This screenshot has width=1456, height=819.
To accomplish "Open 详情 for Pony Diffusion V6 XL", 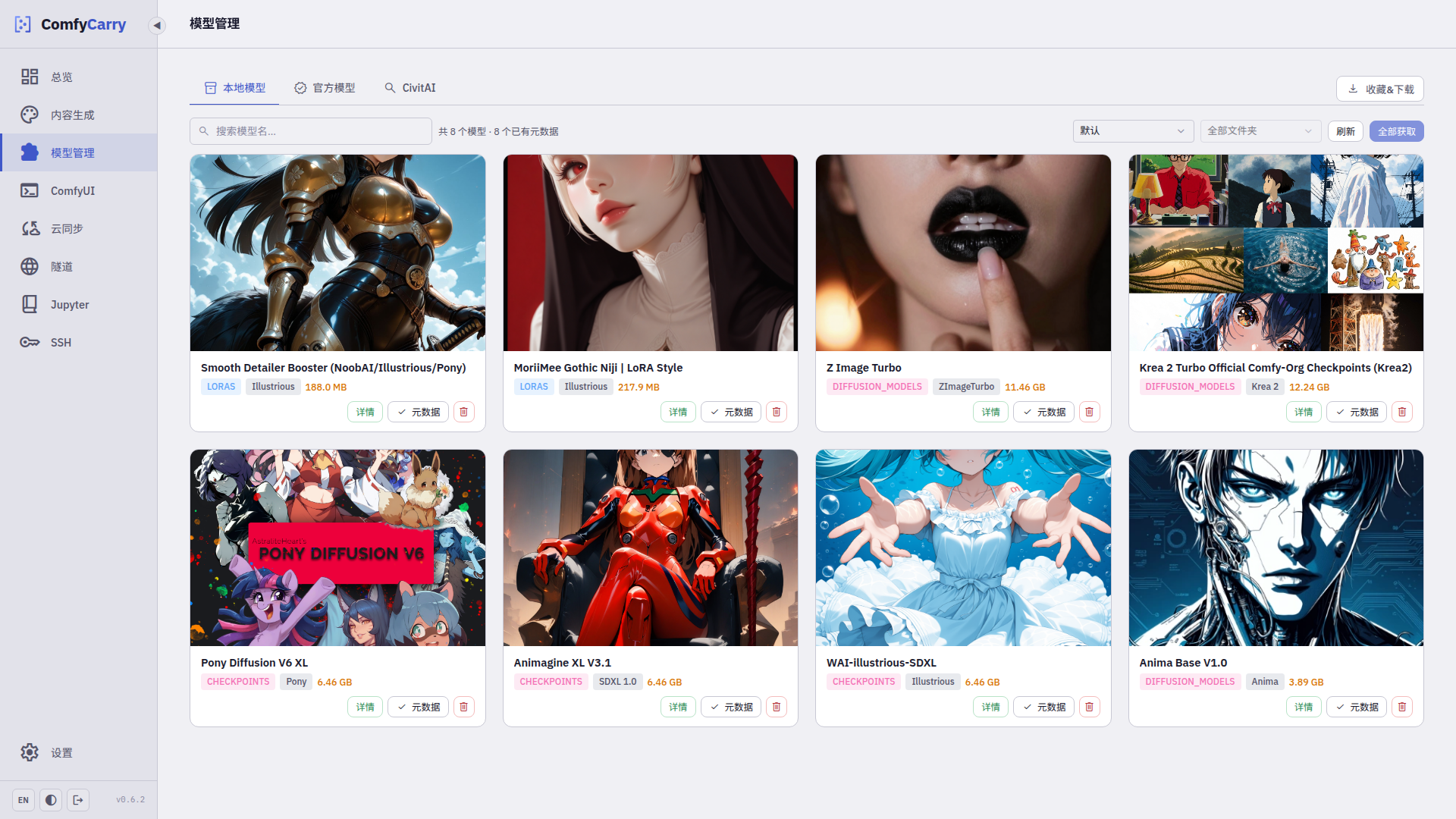I will pyautogui.click(x=366, y=707).
